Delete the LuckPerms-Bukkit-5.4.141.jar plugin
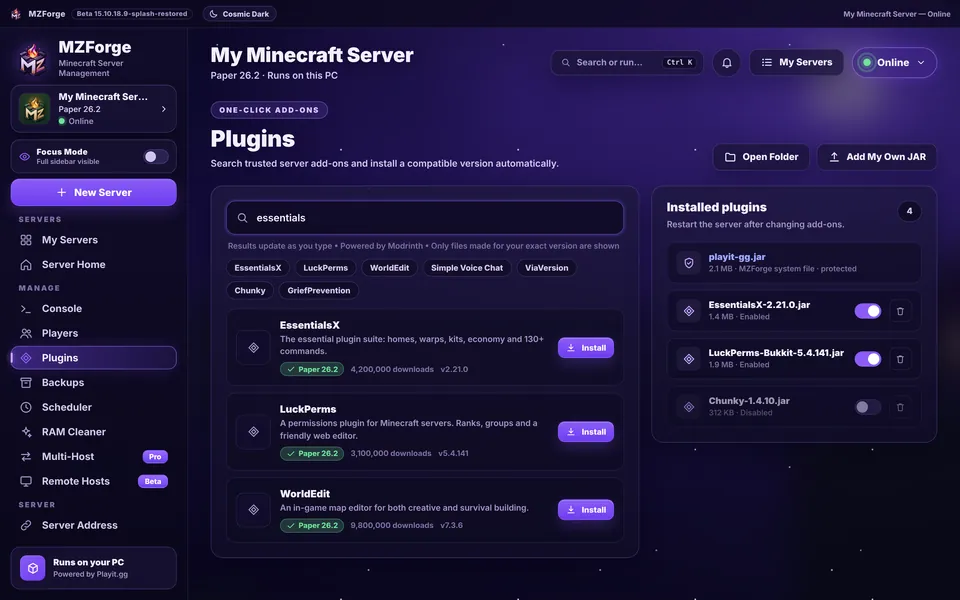This screenshot has width=960, height=600. [x=900, y=359]
